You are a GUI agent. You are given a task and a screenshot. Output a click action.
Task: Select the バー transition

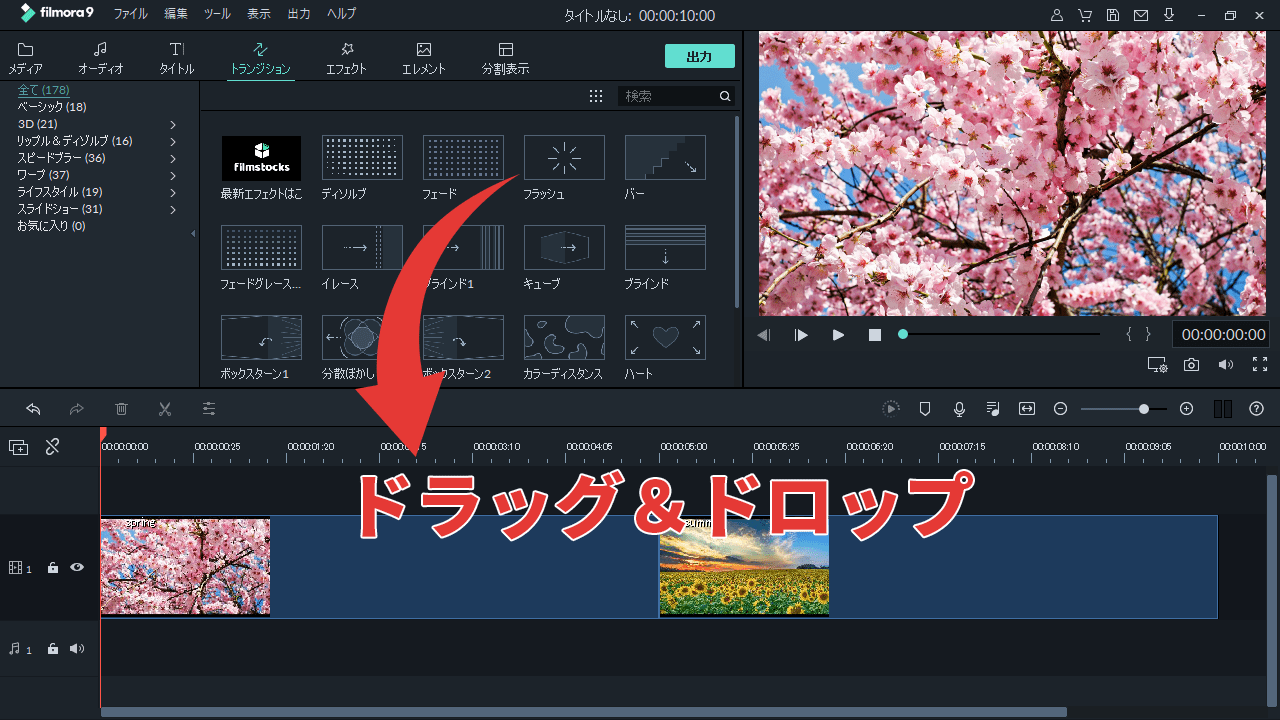click(665, 158)
